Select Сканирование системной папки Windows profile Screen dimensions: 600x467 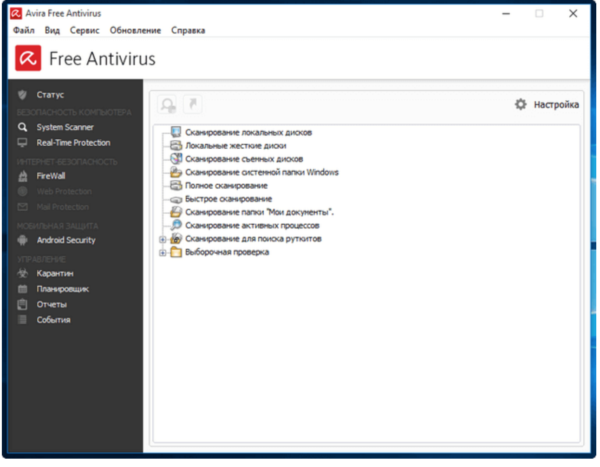(262, 172)
